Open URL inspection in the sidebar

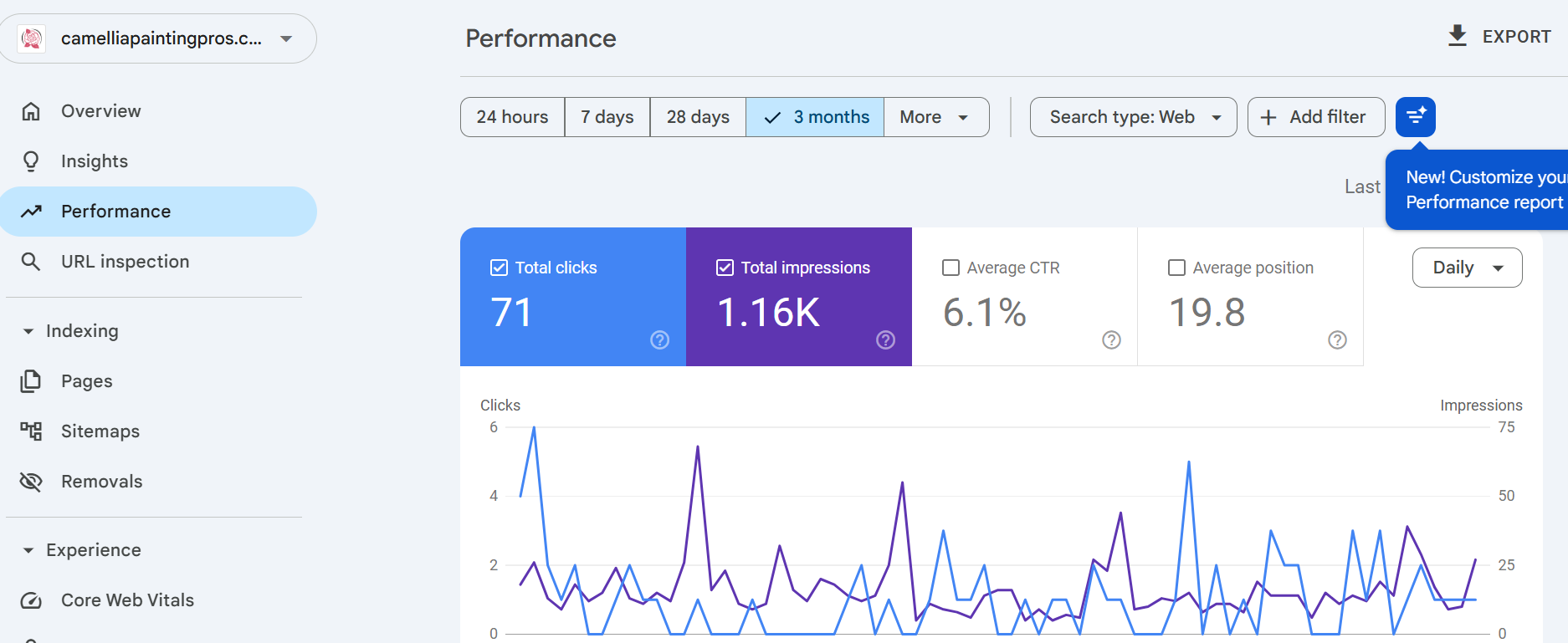[x=158, y=262]
